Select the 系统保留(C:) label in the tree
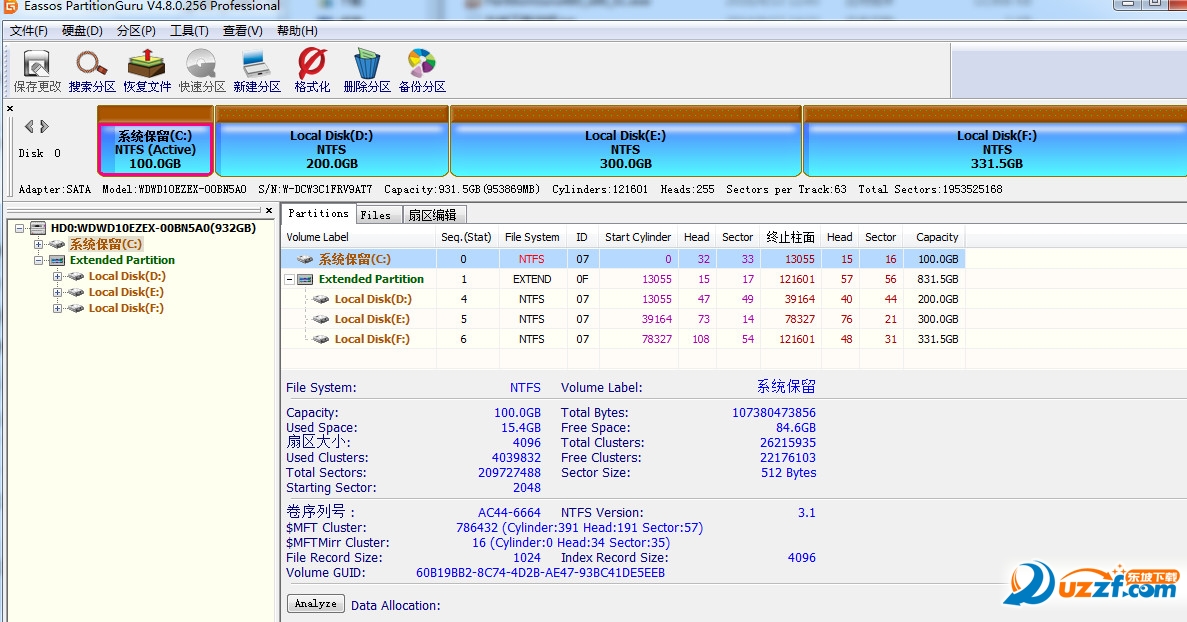1187x622 pixels. (105, 244)
